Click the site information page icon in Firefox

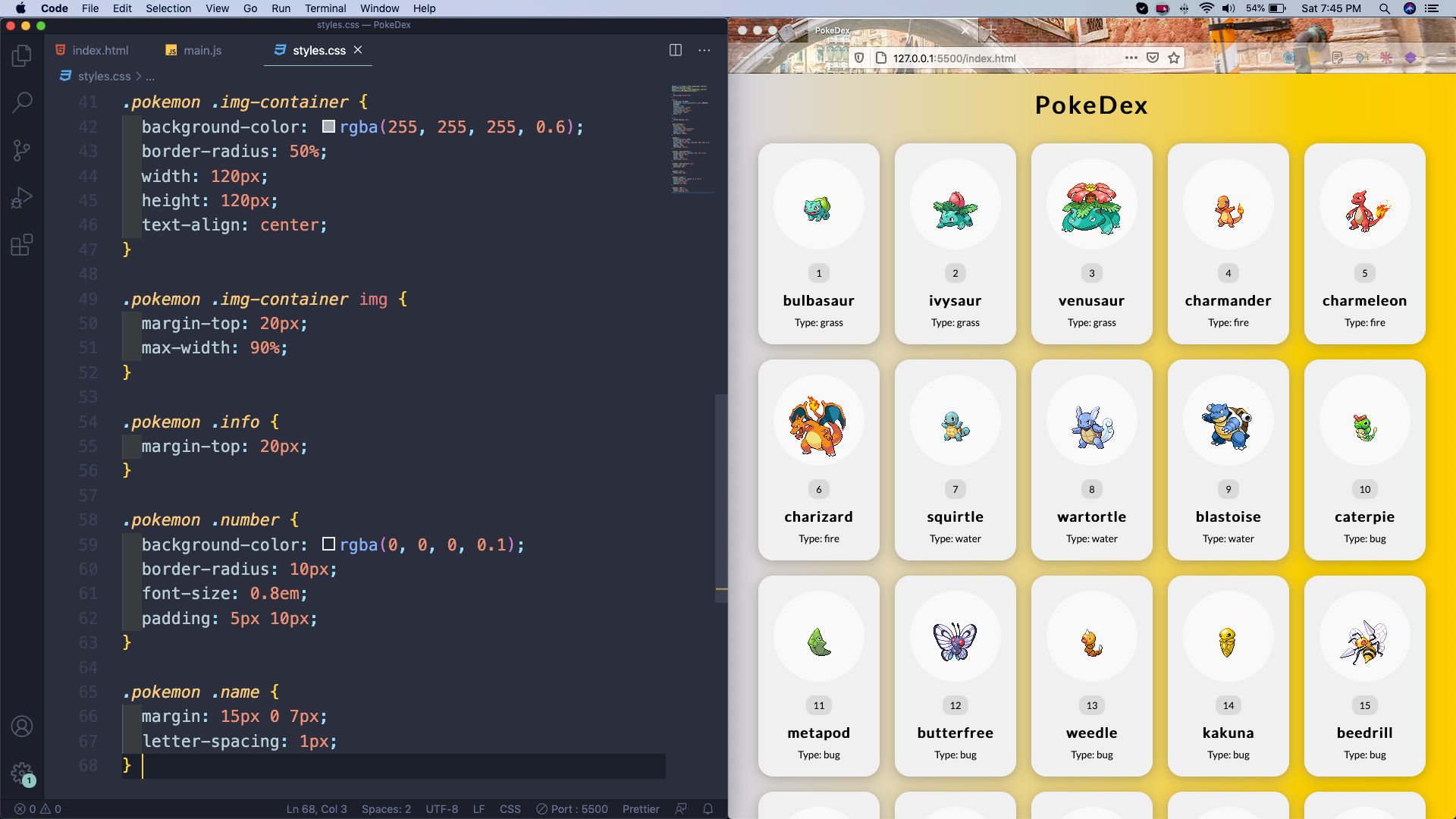880,58
